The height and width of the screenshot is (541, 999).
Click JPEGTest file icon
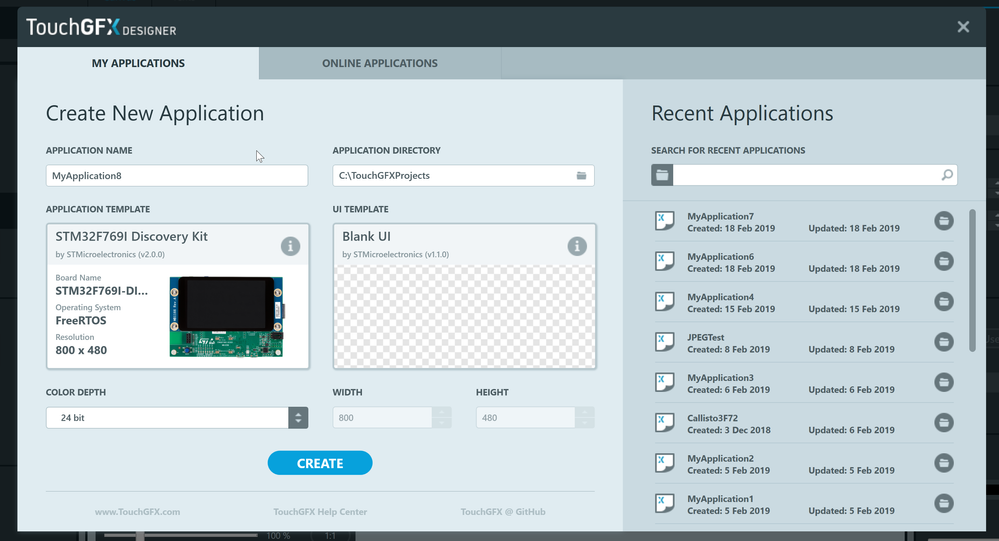[x=665, y=342]
